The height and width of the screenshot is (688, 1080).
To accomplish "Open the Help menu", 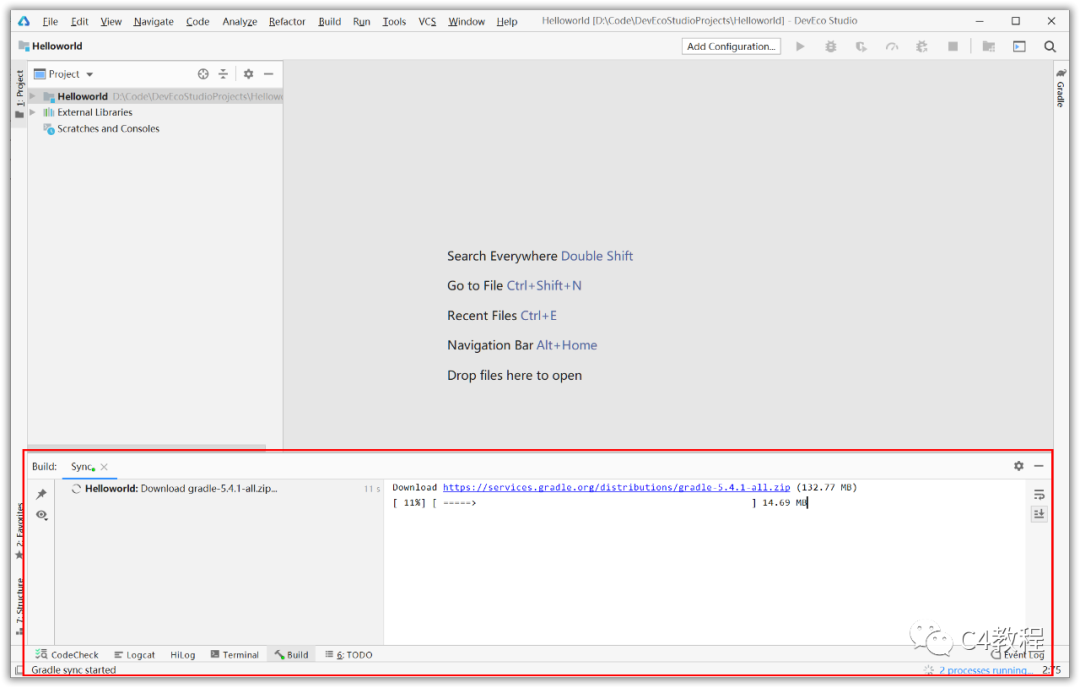I will tap(507, 21).
